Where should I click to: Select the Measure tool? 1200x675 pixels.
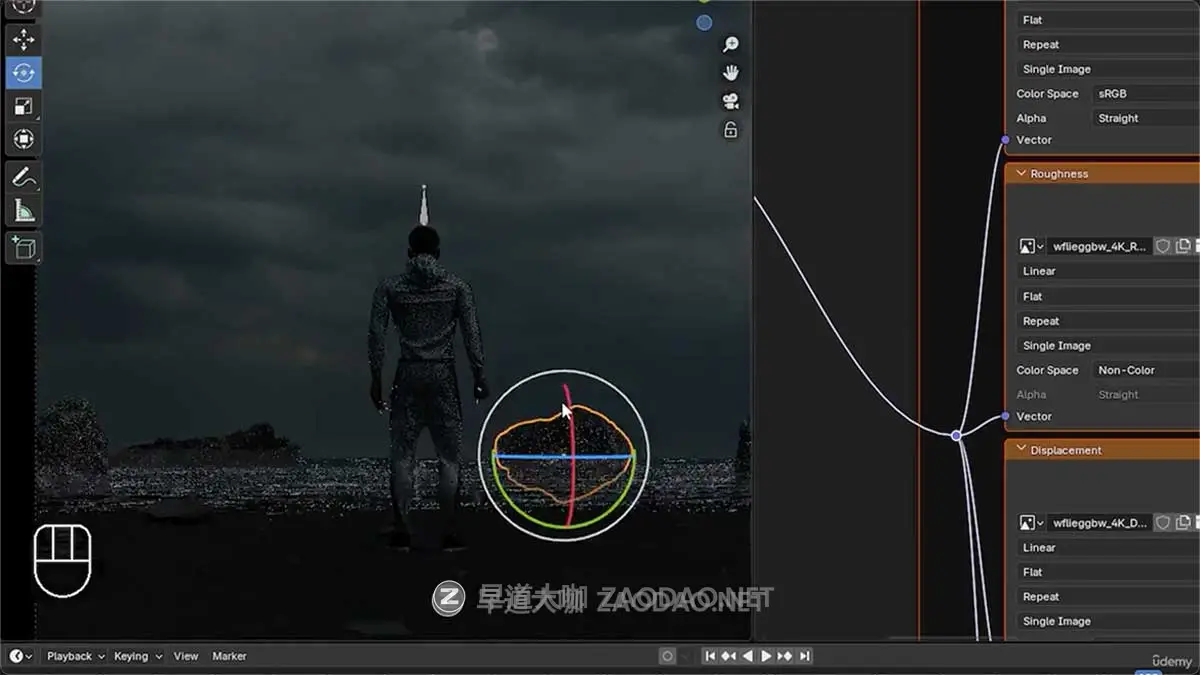click(22, 210)
